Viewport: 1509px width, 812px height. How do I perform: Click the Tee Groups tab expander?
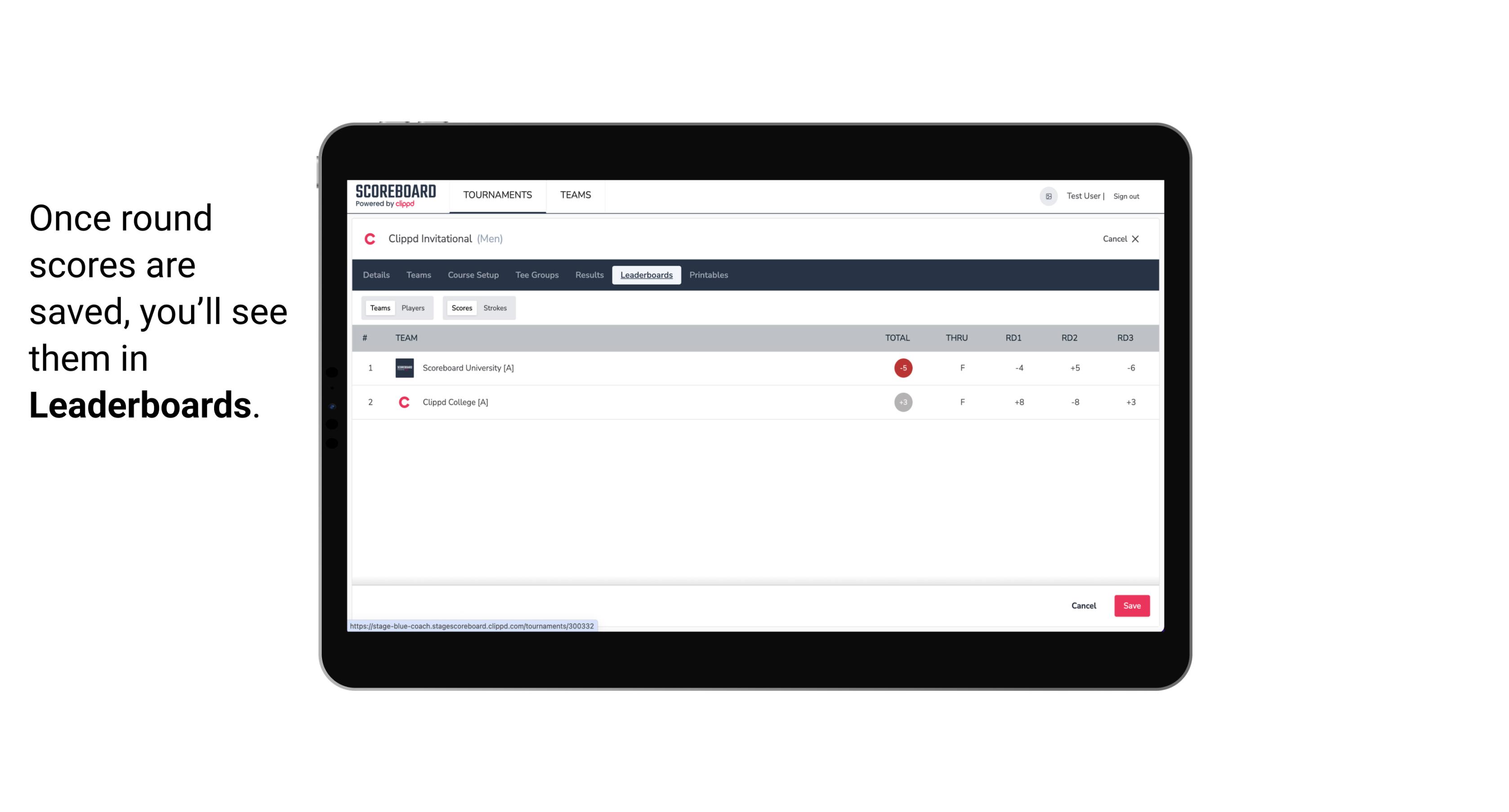536,275
